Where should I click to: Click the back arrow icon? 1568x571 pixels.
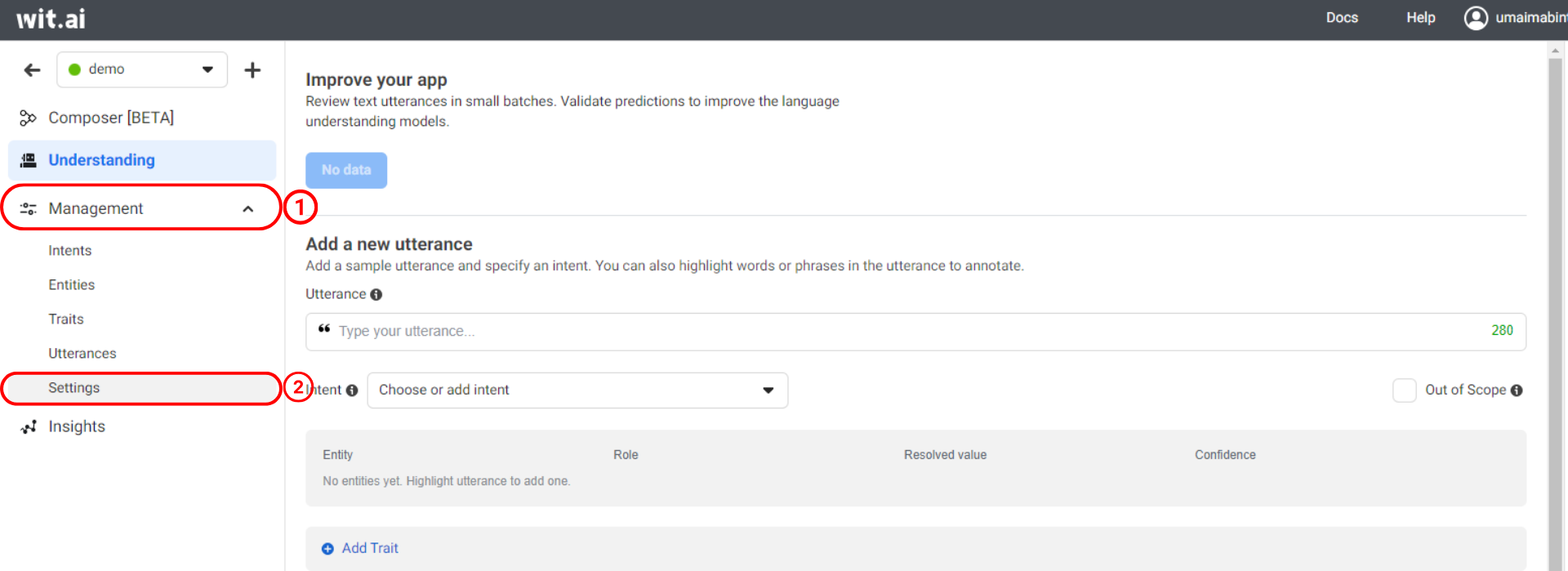(32, 70)
